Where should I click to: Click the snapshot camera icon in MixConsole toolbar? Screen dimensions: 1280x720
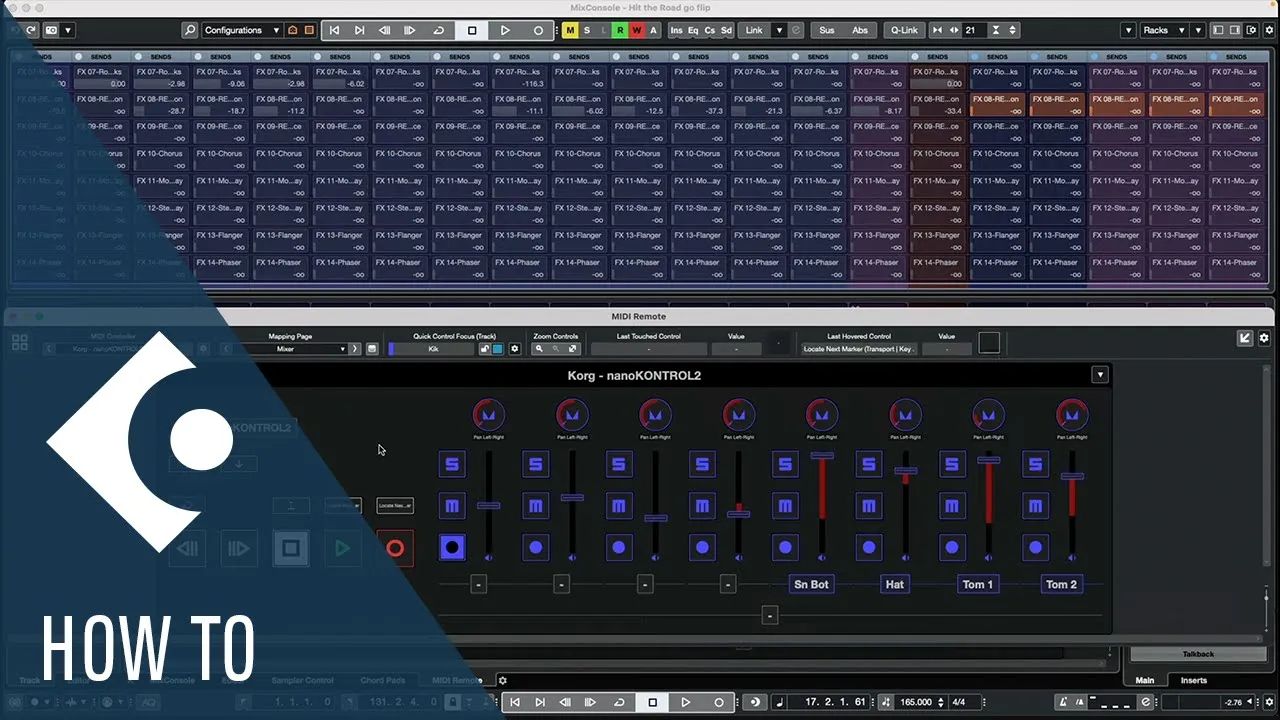click(x=51, y=30)
